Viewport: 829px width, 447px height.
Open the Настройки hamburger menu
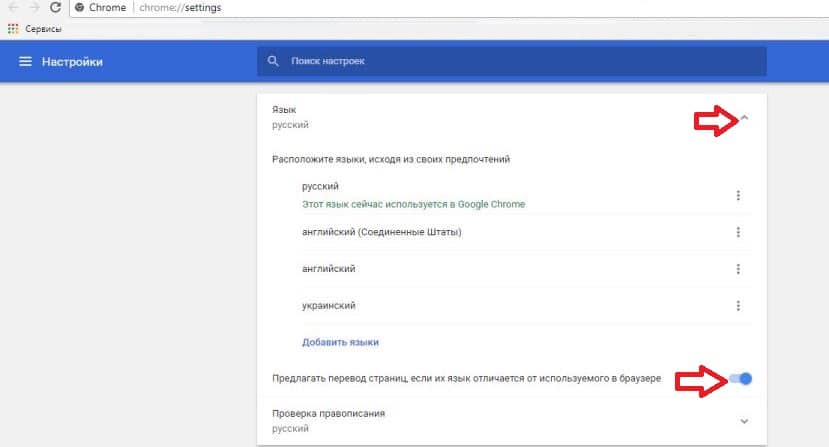point(25,61)
